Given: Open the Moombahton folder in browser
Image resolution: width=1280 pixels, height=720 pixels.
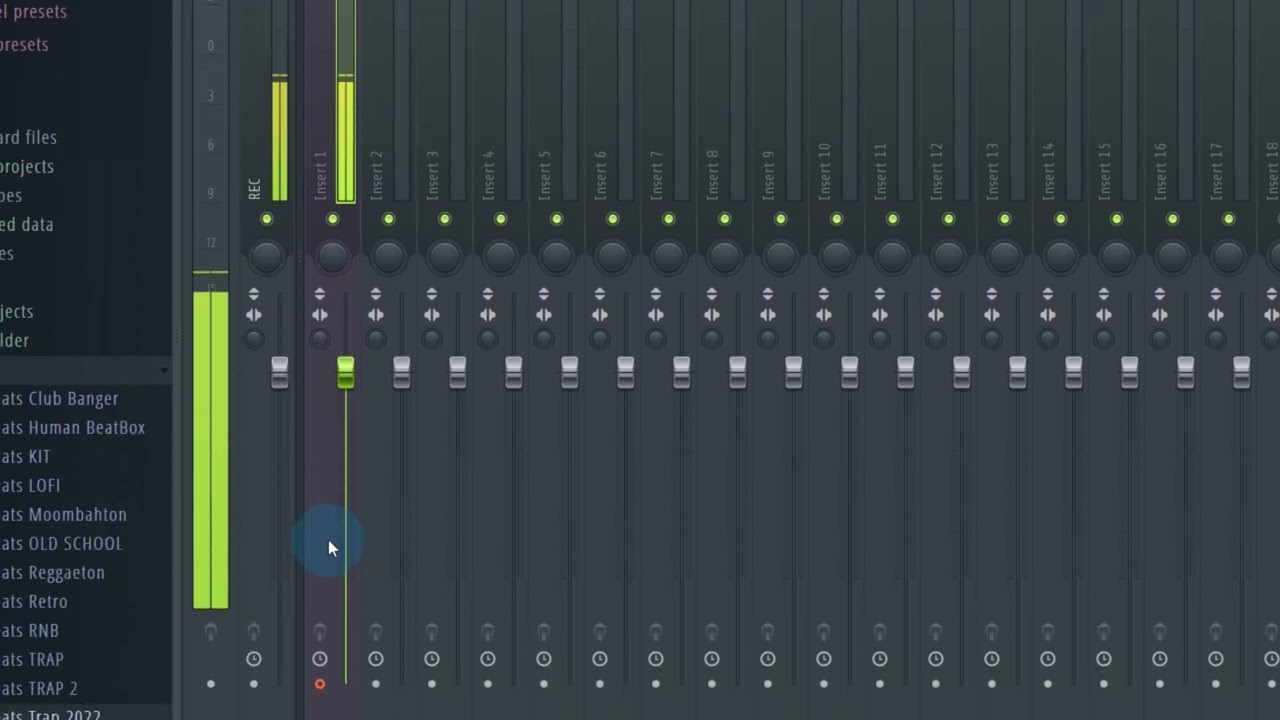Looking at the screenshot, I should coord(63,514).
